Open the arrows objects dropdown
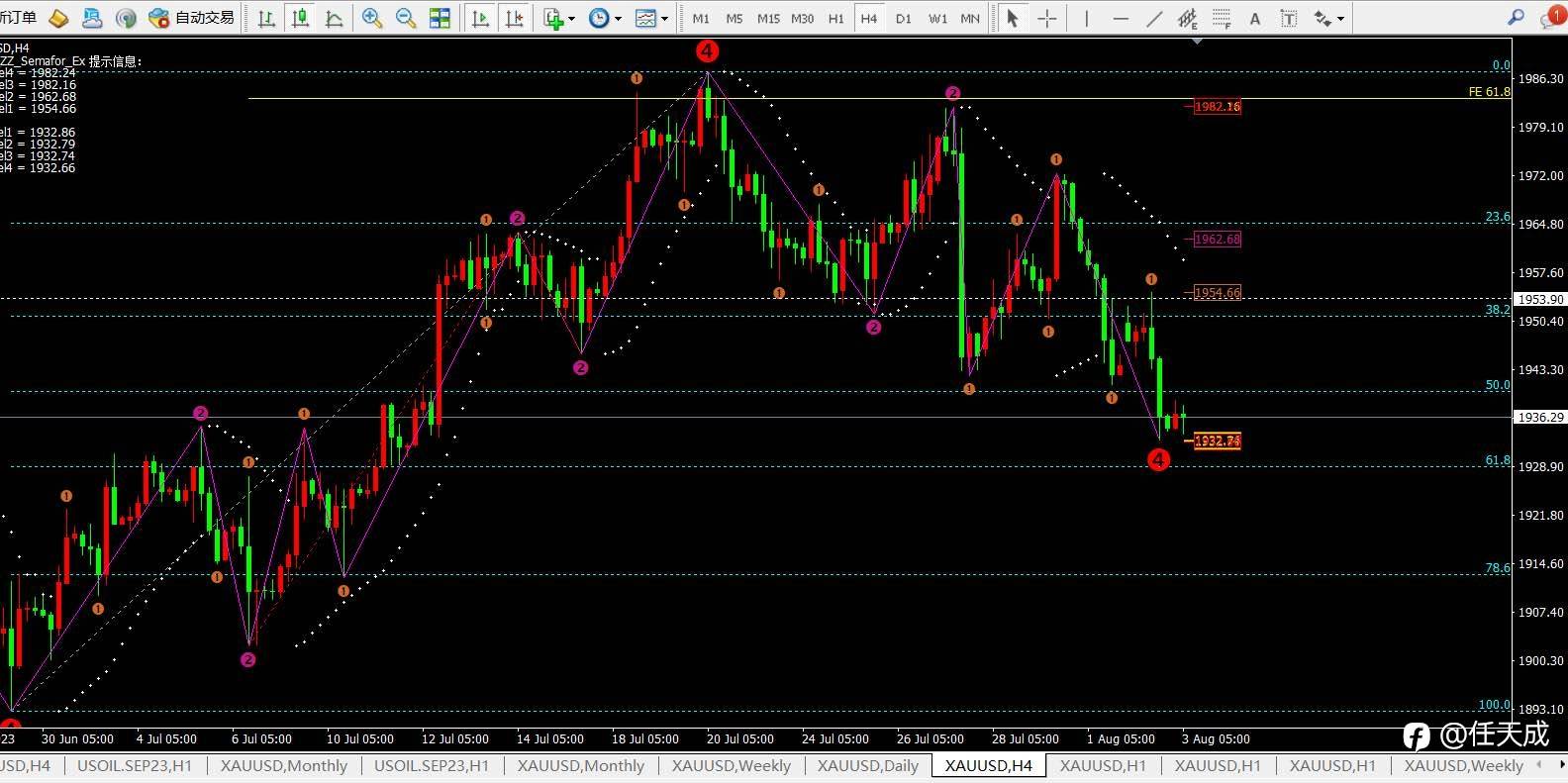1568x783 pixels. [1328, 18]
